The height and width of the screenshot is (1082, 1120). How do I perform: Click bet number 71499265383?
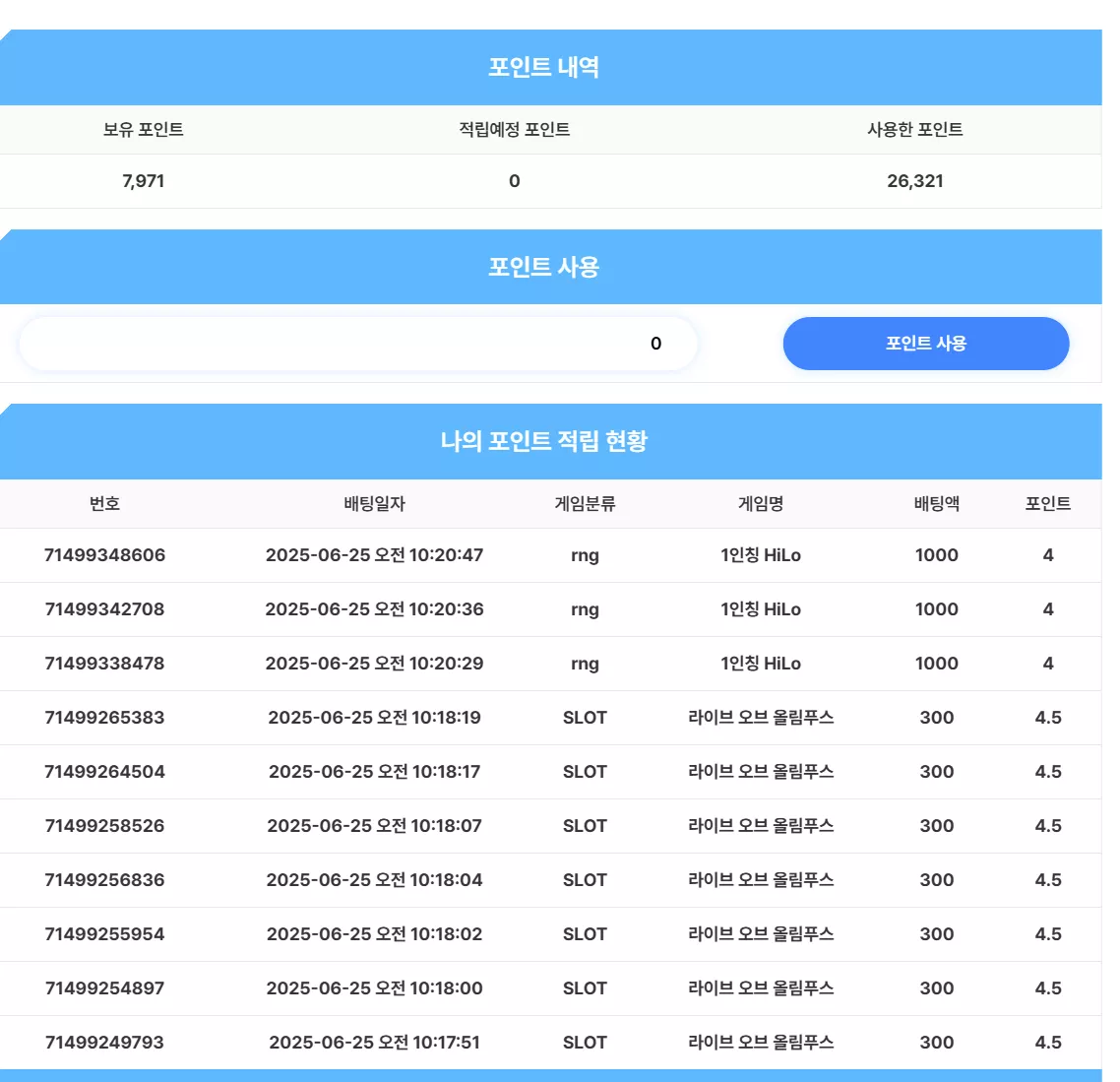pos(105,718)
